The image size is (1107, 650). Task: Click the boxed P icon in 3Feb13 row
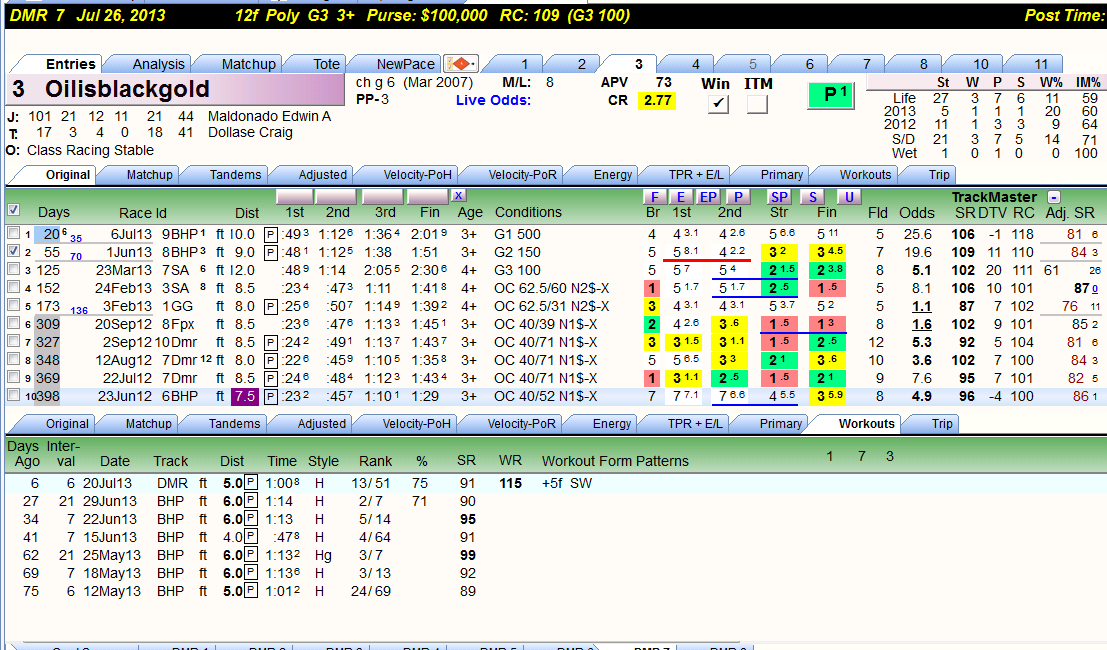tap(270, 306)
